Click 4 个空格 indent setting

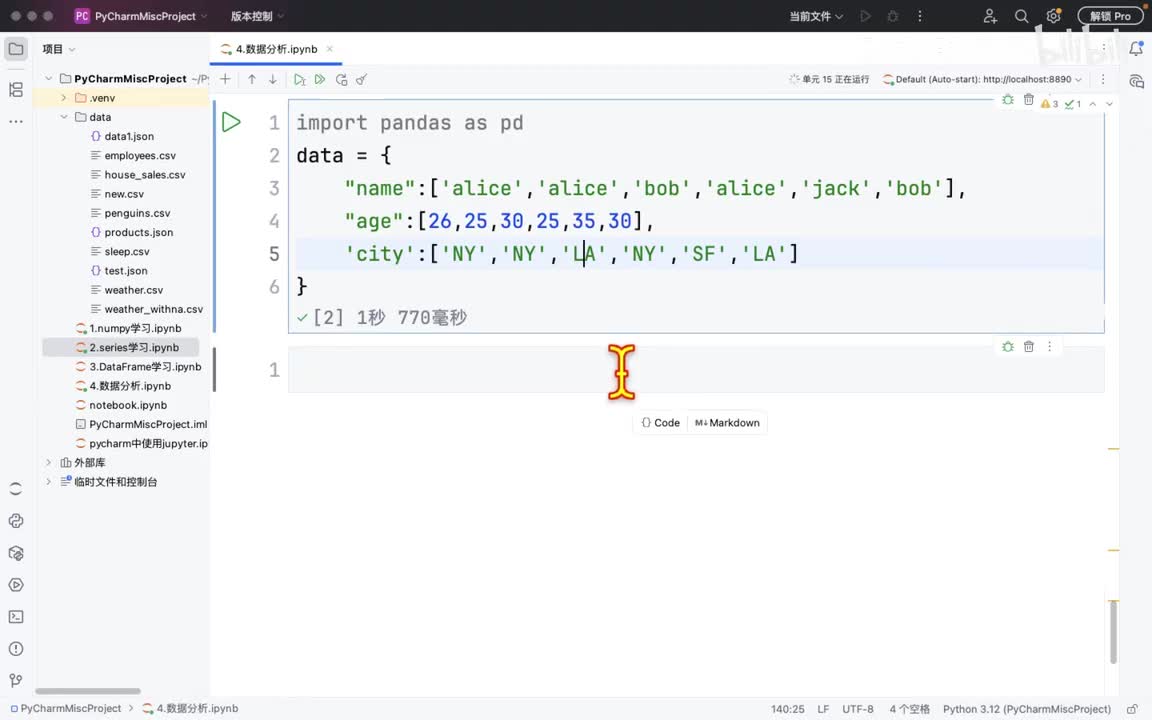(x=910, y=709)
